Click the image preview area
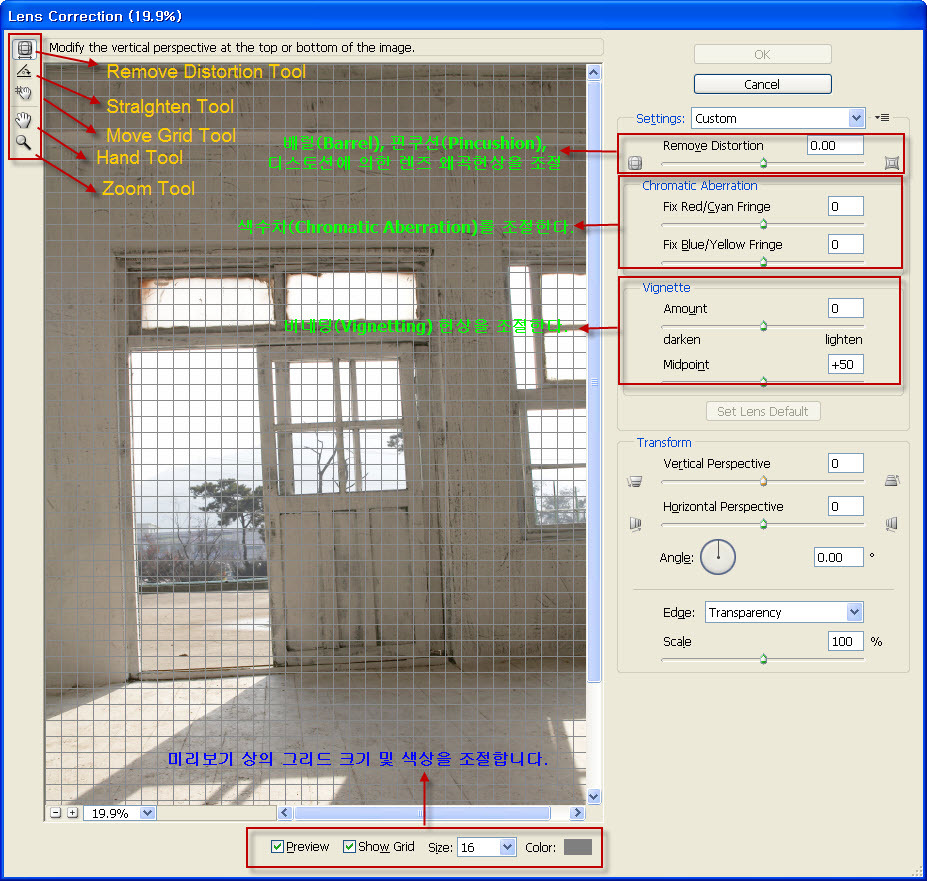The height and width of the screenshot is (881, 927). (316, 435)
